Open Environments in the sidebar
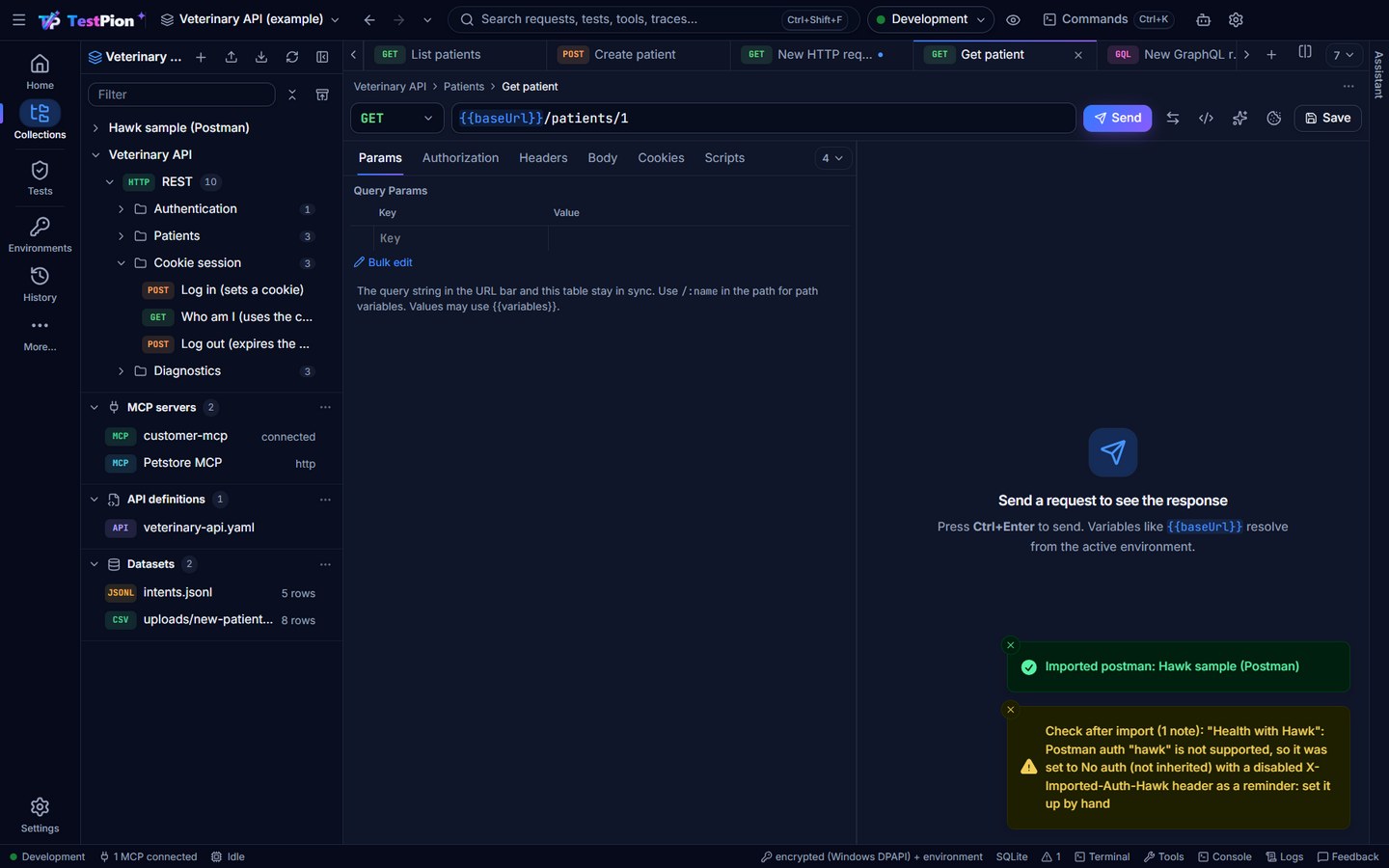 click(x=40, y=234)
